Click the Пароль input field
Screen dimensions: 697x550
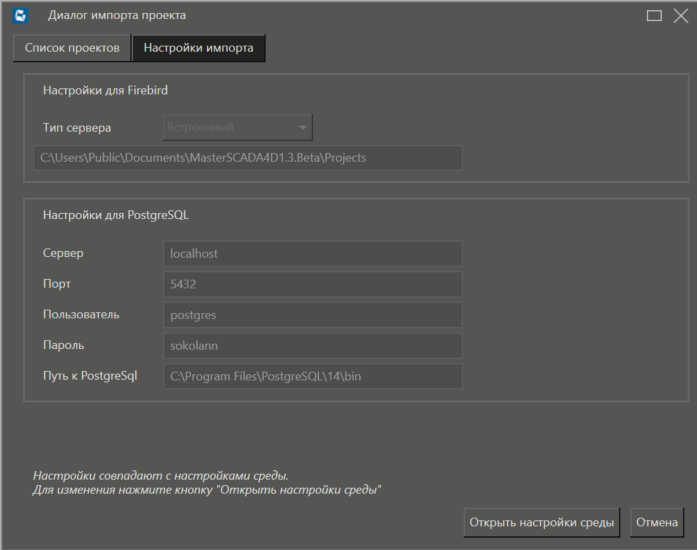pyautogui.click(x=312, y=346)
